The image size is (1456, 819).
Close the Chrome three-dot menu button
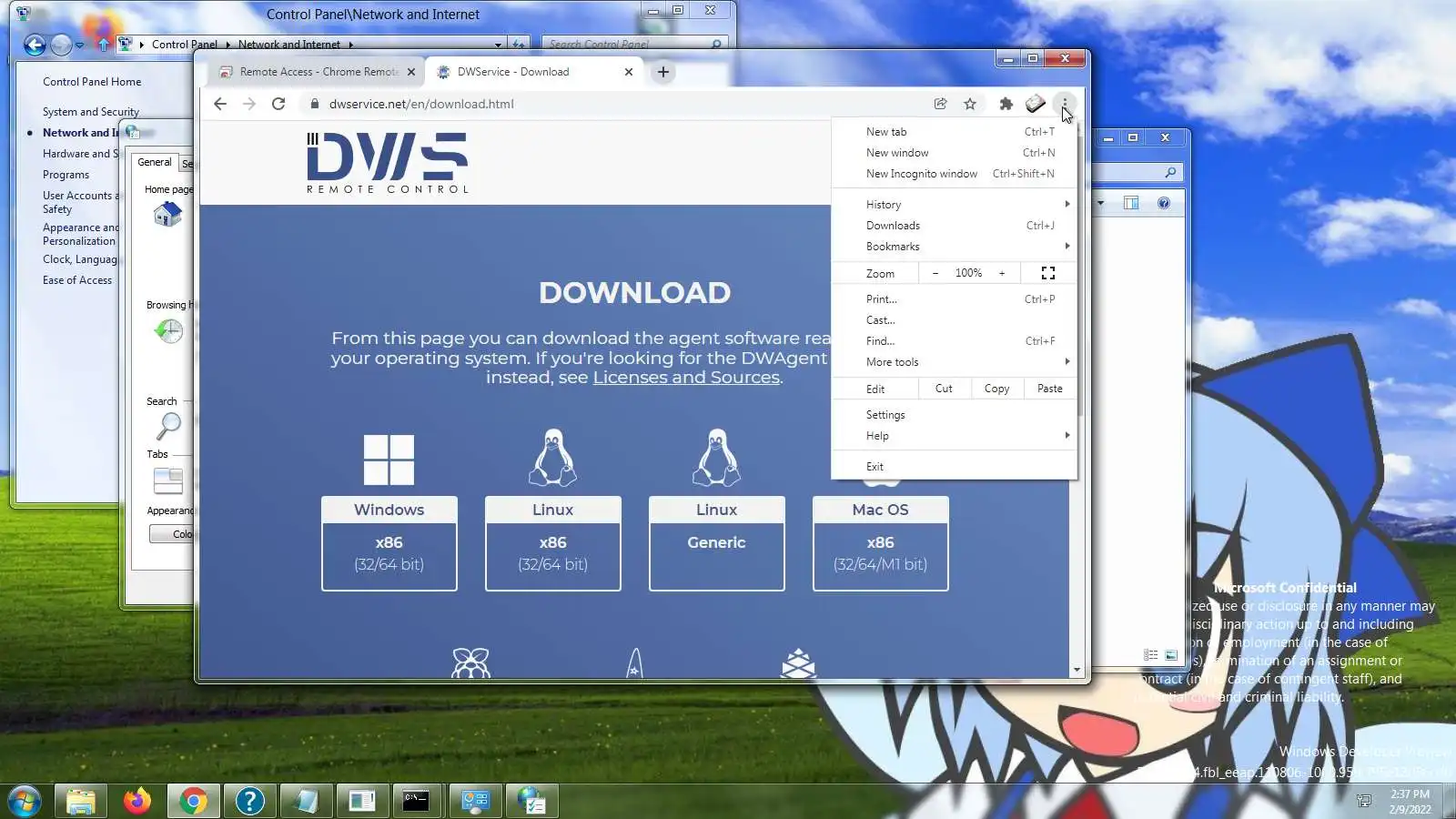[1064, 104]
